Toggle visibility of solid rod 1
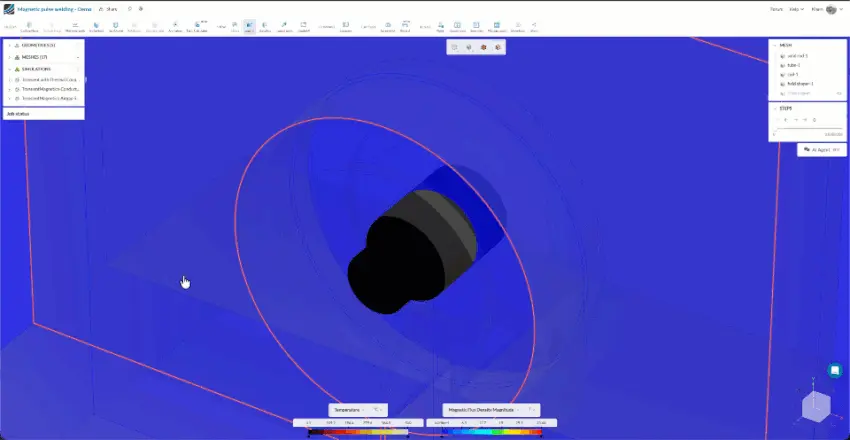Viewport: 850px width, 440px height. pyautogui.click(x=782, y=56)
